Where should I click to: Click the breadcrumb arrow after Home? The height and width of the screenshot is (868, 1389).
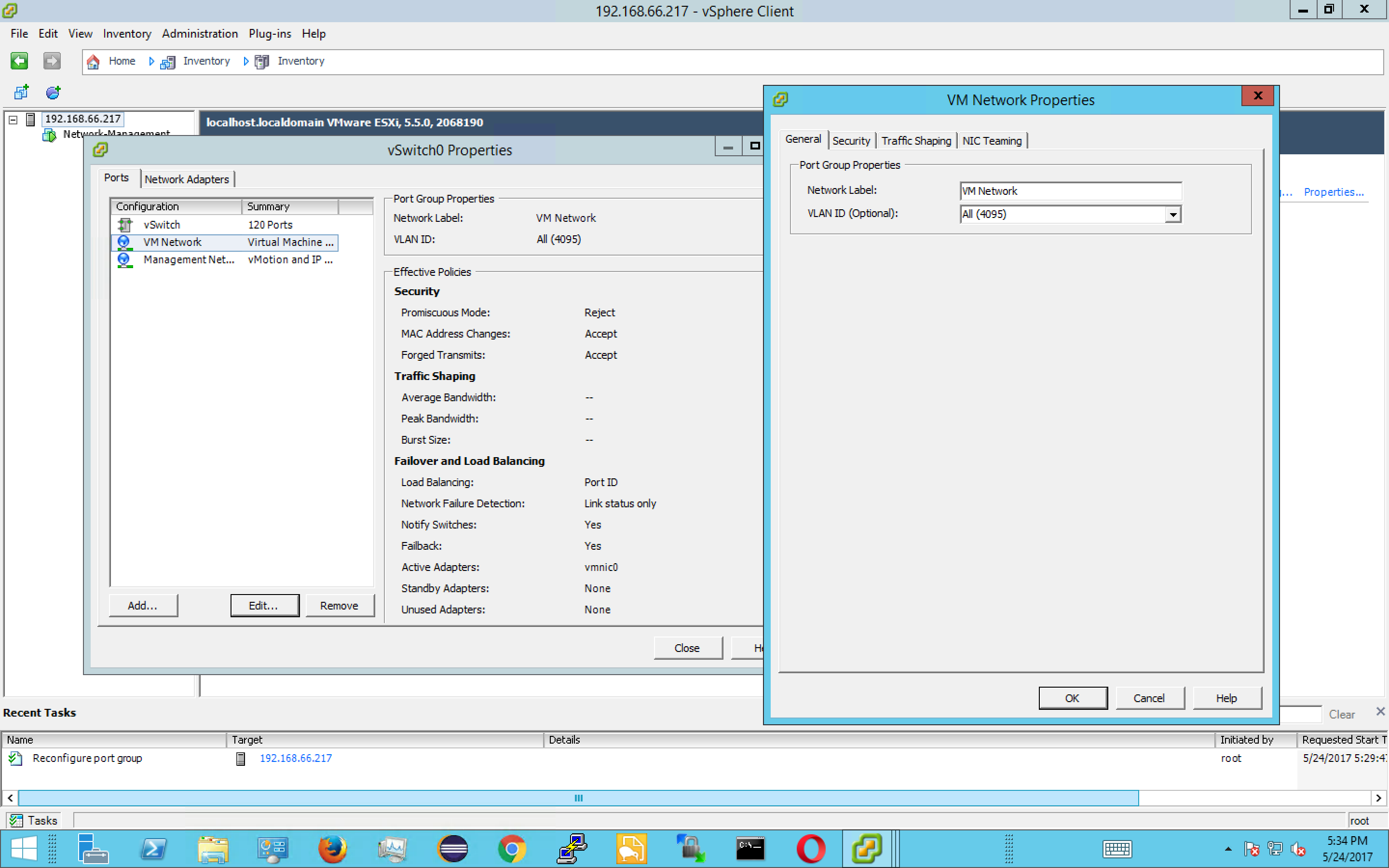tap(151, 61)
